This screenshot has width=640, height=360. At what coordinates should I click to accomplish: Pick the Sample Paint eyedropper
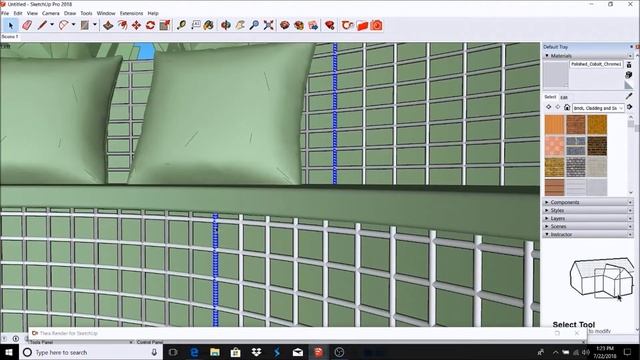point(629,96)
